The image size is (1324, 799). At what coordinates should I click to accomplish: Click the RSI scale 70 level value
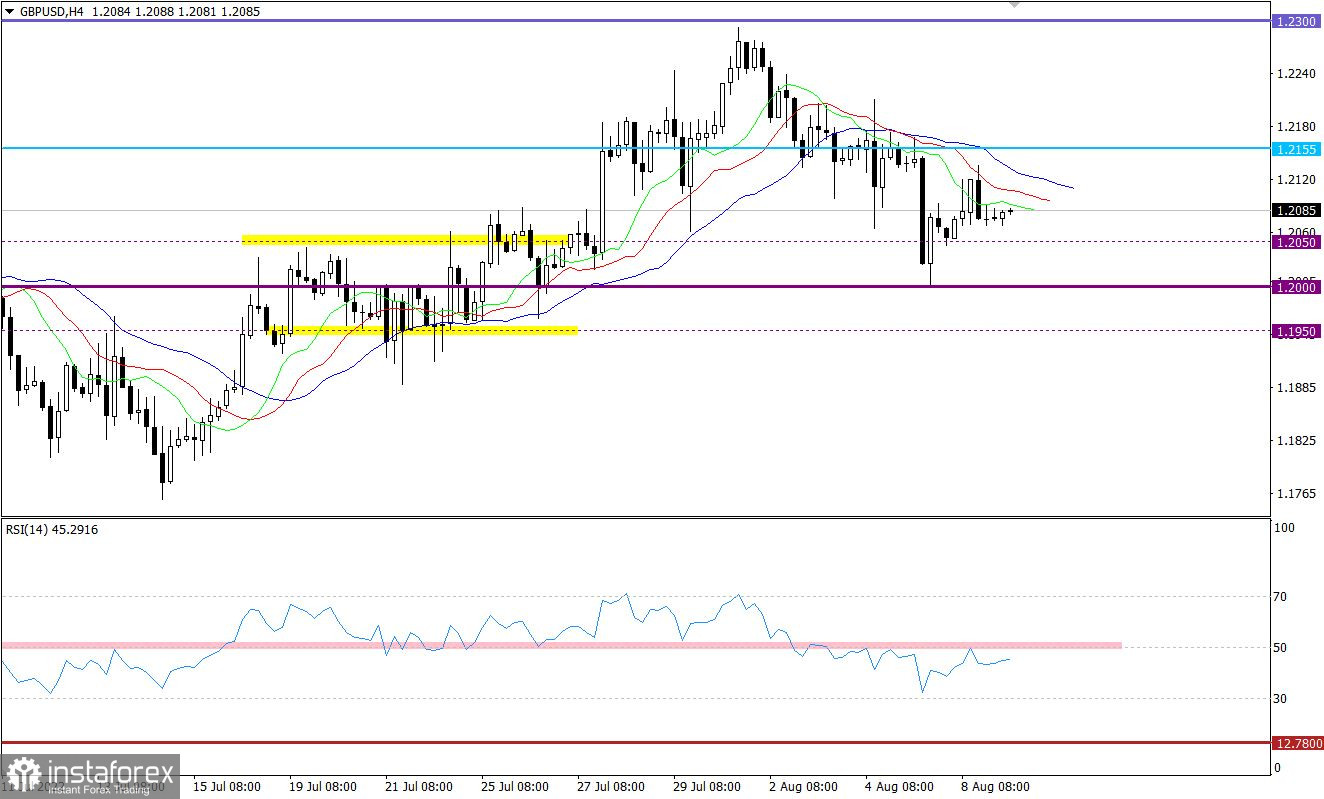pyautogui.click(x=1279, y=597)
